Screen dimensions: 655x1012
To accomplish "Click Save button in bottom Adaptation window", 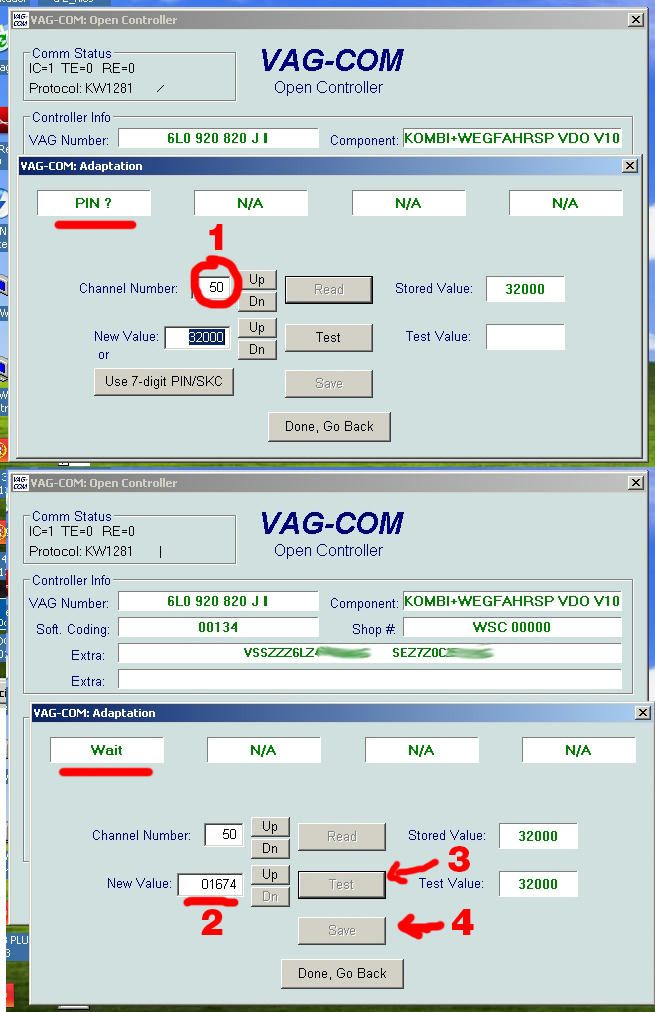I will click(341, 931).
